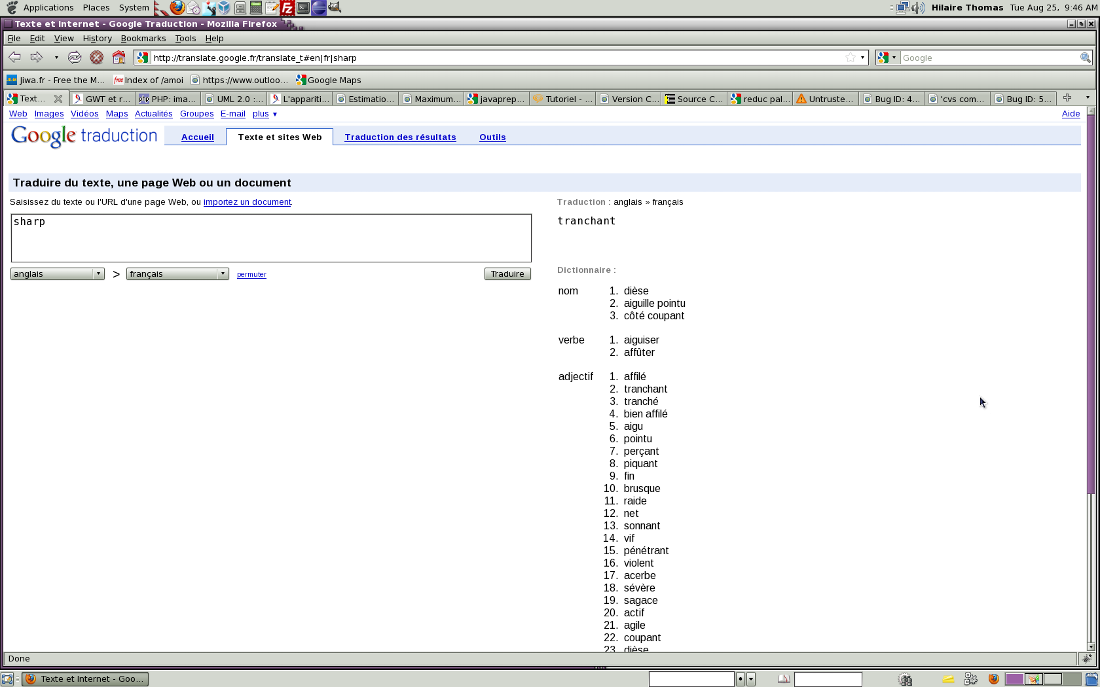The image size is (1100, 687).
Task: Open the Places menu
Action: (x=96, y=8)
